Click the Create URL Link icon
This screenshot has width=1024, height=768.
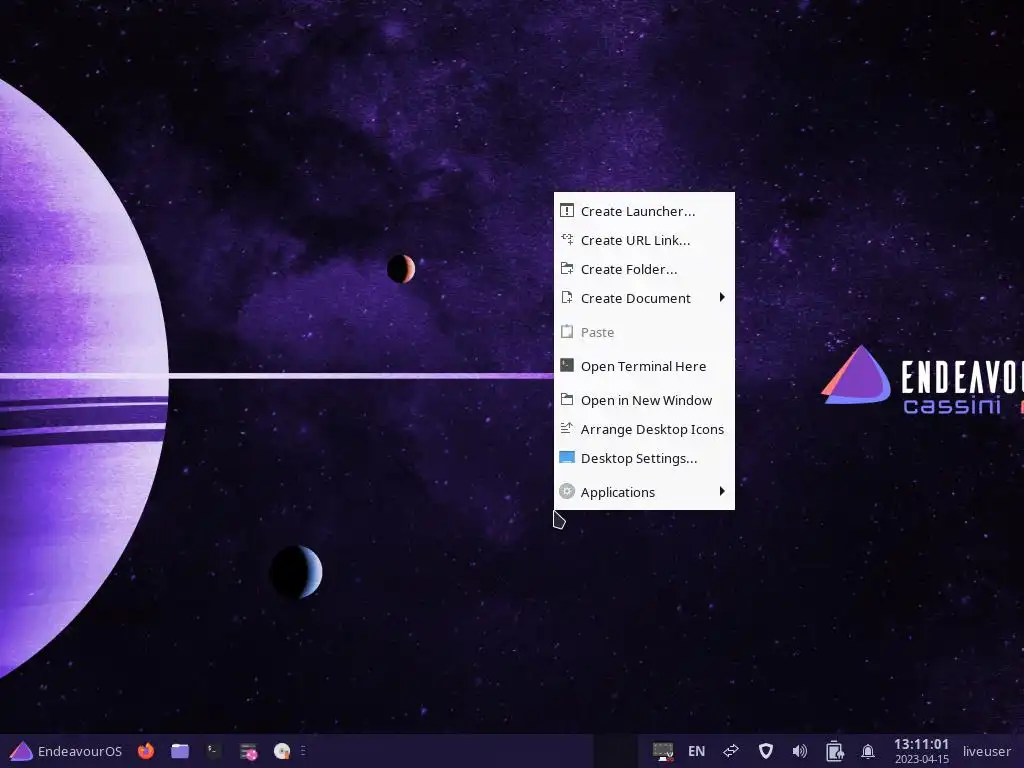(567, 239)
